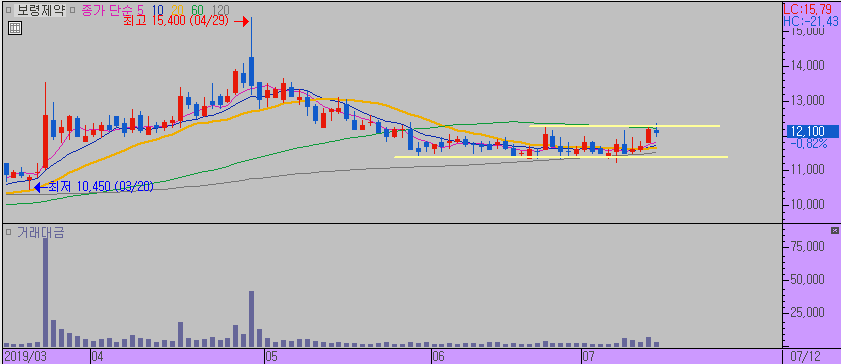Select the 보령제약 stock name label
841x364 pixels.
pyautogui.click(x=40, y=10)
